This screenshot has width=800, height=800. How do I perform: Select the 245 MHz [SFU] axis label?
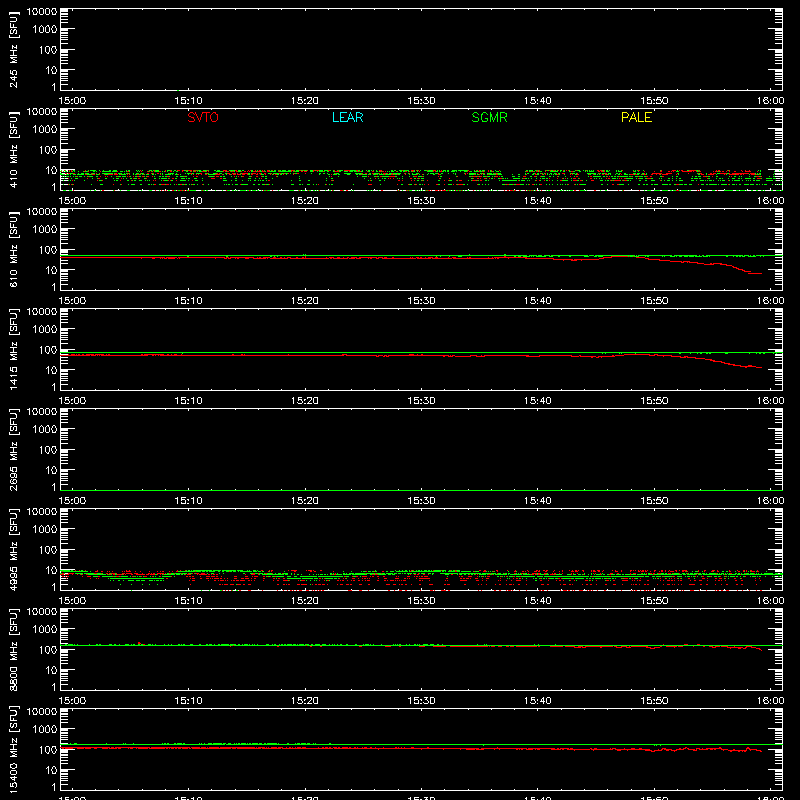click(14, 49)
